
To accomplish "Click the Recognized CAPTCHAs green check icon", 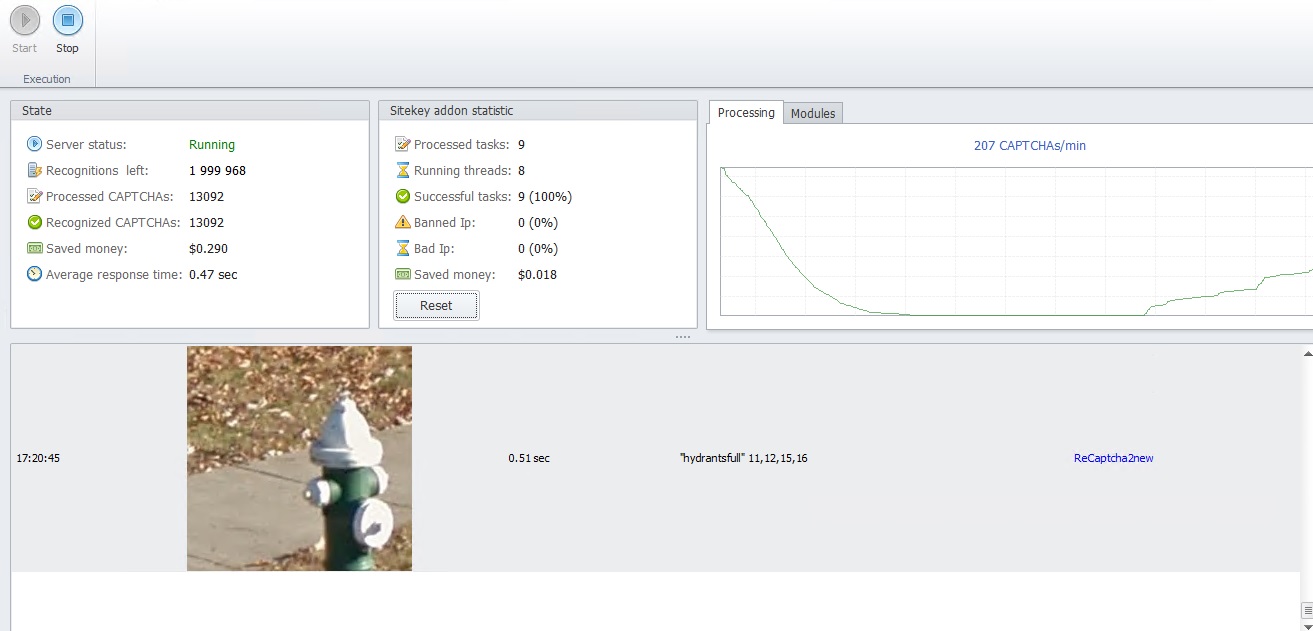I will coord(34,222).
